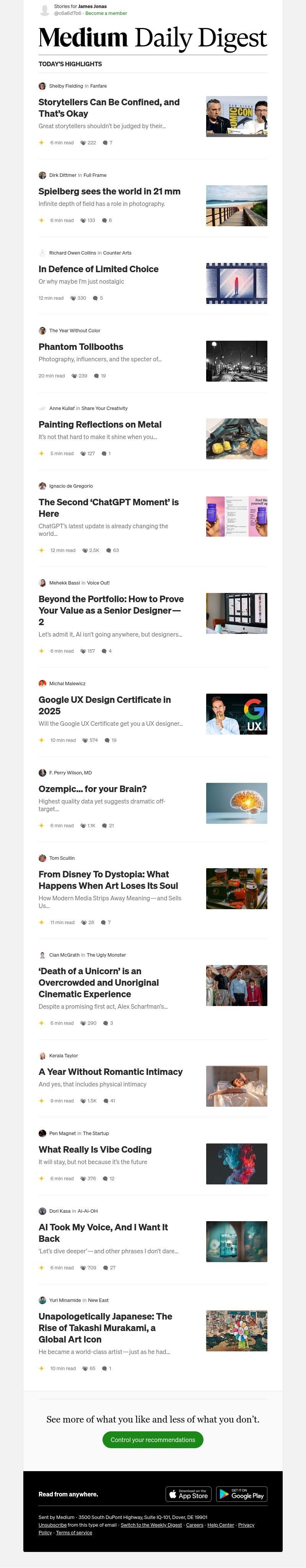Open the glowing brain thumbnail image
The width and height of the screenshot is (306, 1568).
coord(237,804)
